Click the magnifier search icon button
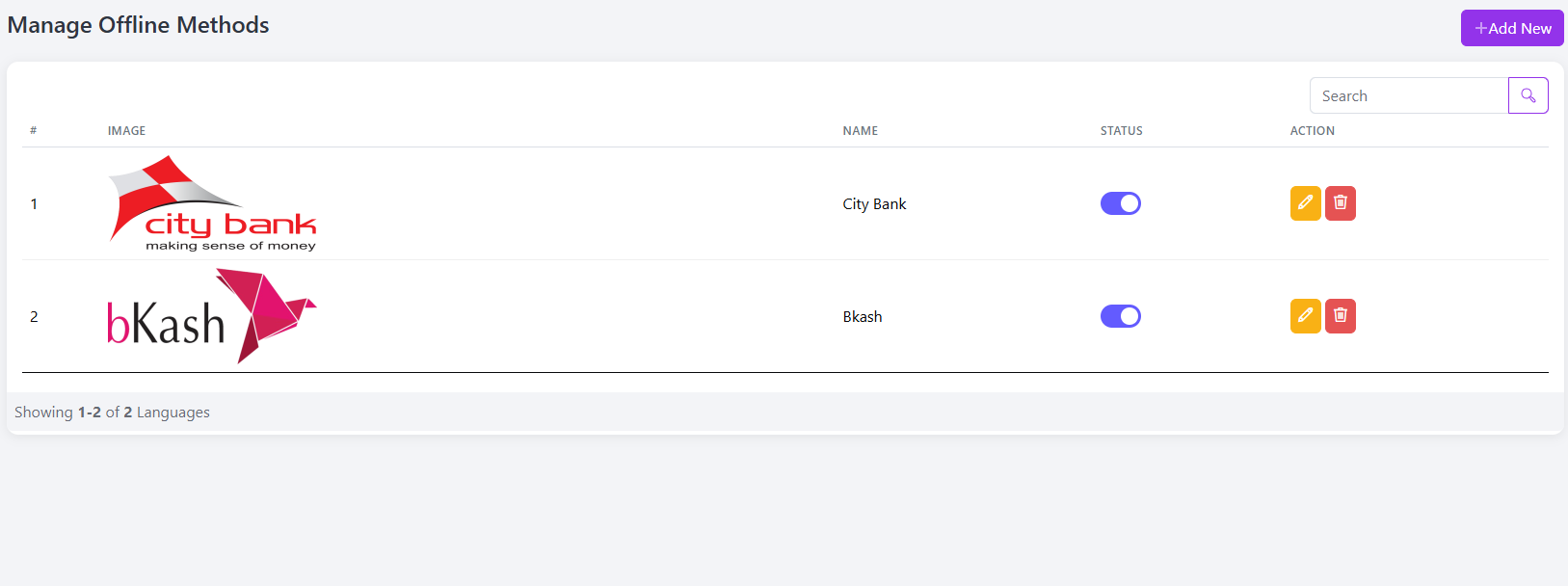Image resolution: width=1568 pixels, height=586 pixels. click(1528, 95)
